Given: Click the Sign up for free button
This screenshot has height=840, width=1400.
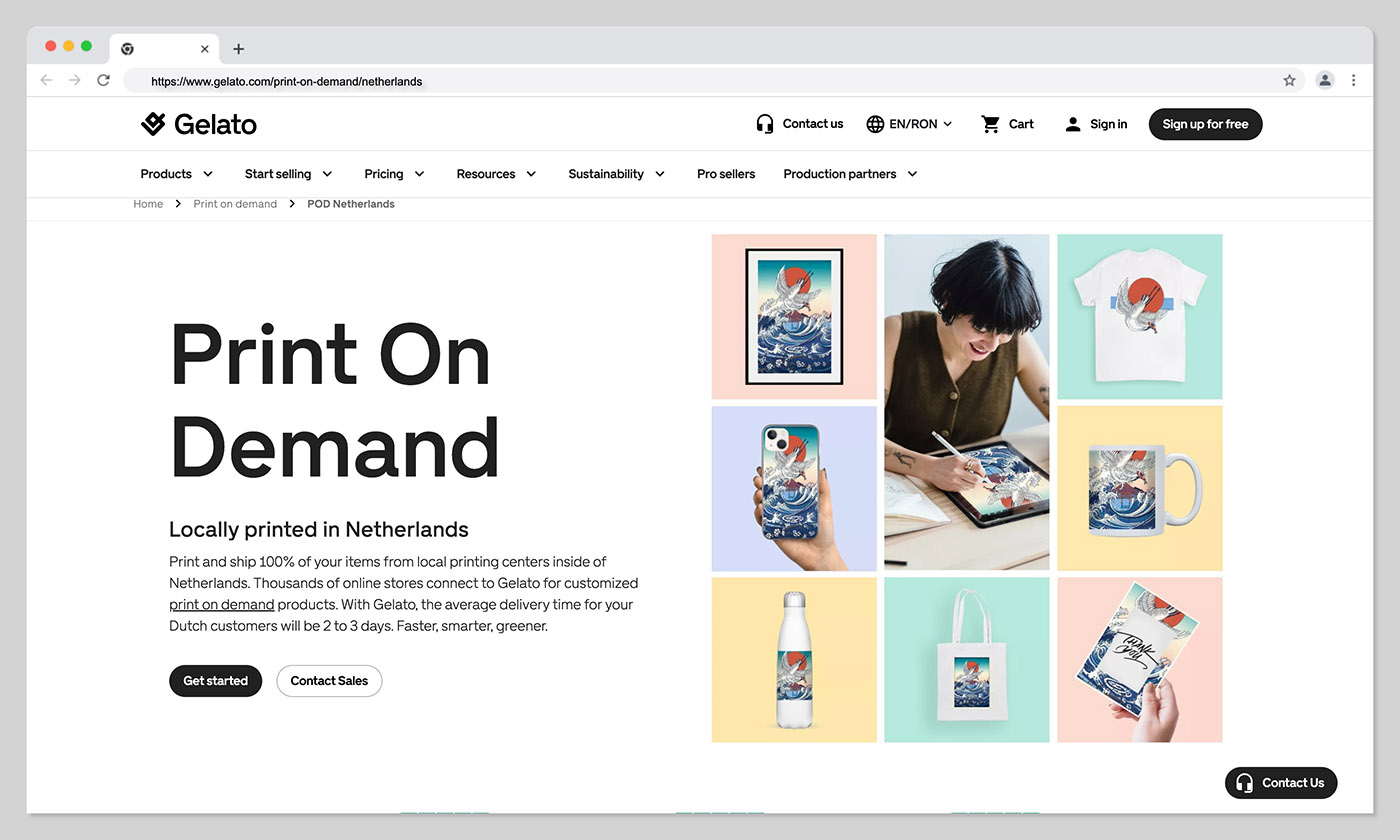Looking at the screenshot, I should tap(1205, 123).
